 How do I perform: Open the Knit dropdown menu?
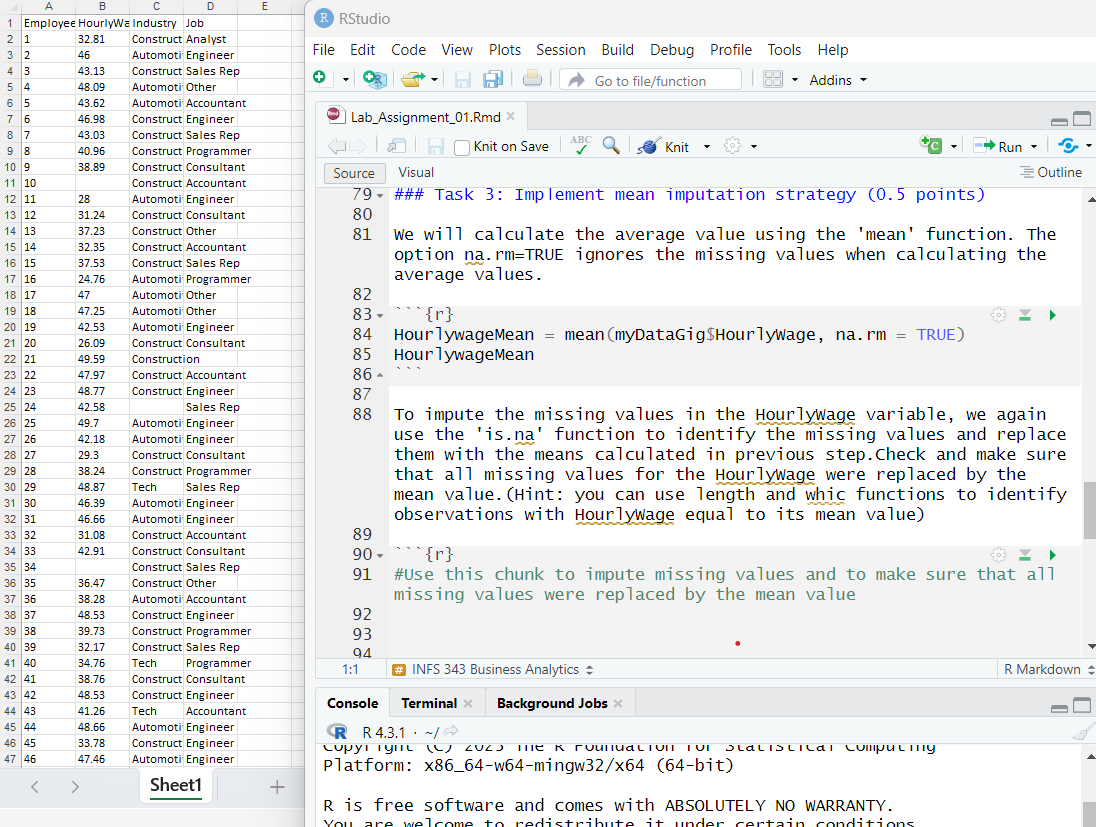pos(700,145)
